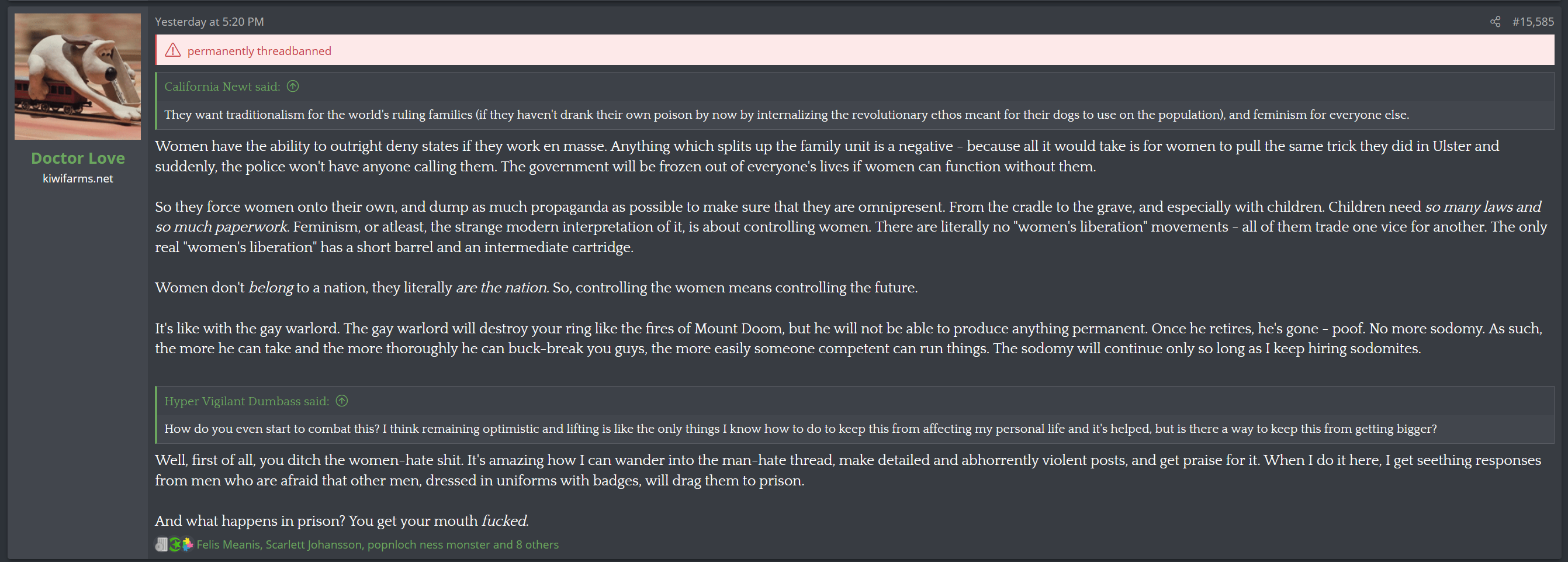The width and height of the screenshot is (1568, 562).
Task: Click 'California Newt said:' quote header
Action: [222, 87]
